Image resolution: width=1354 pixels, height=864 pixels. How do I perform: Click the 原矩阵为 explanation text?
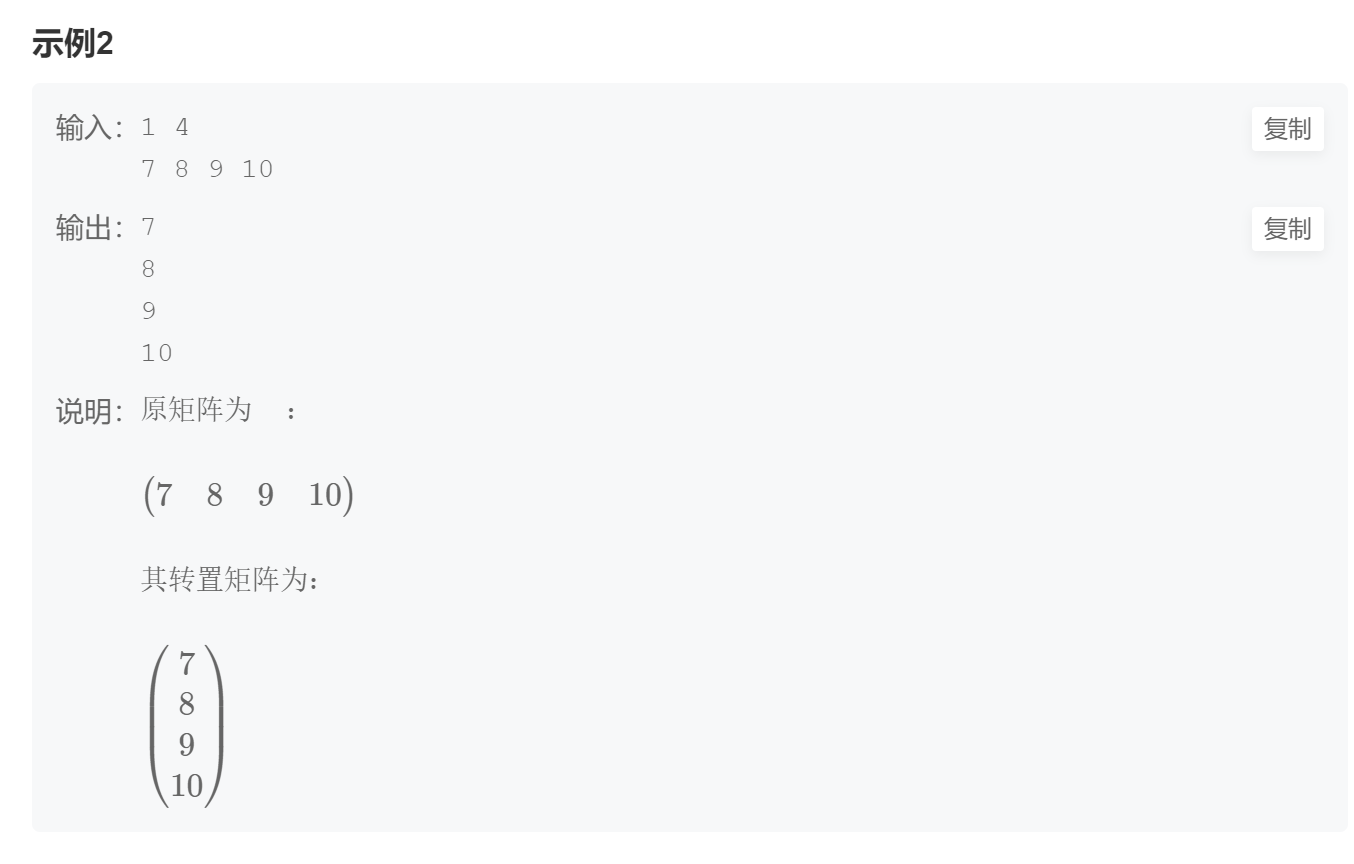coord(196,410)
